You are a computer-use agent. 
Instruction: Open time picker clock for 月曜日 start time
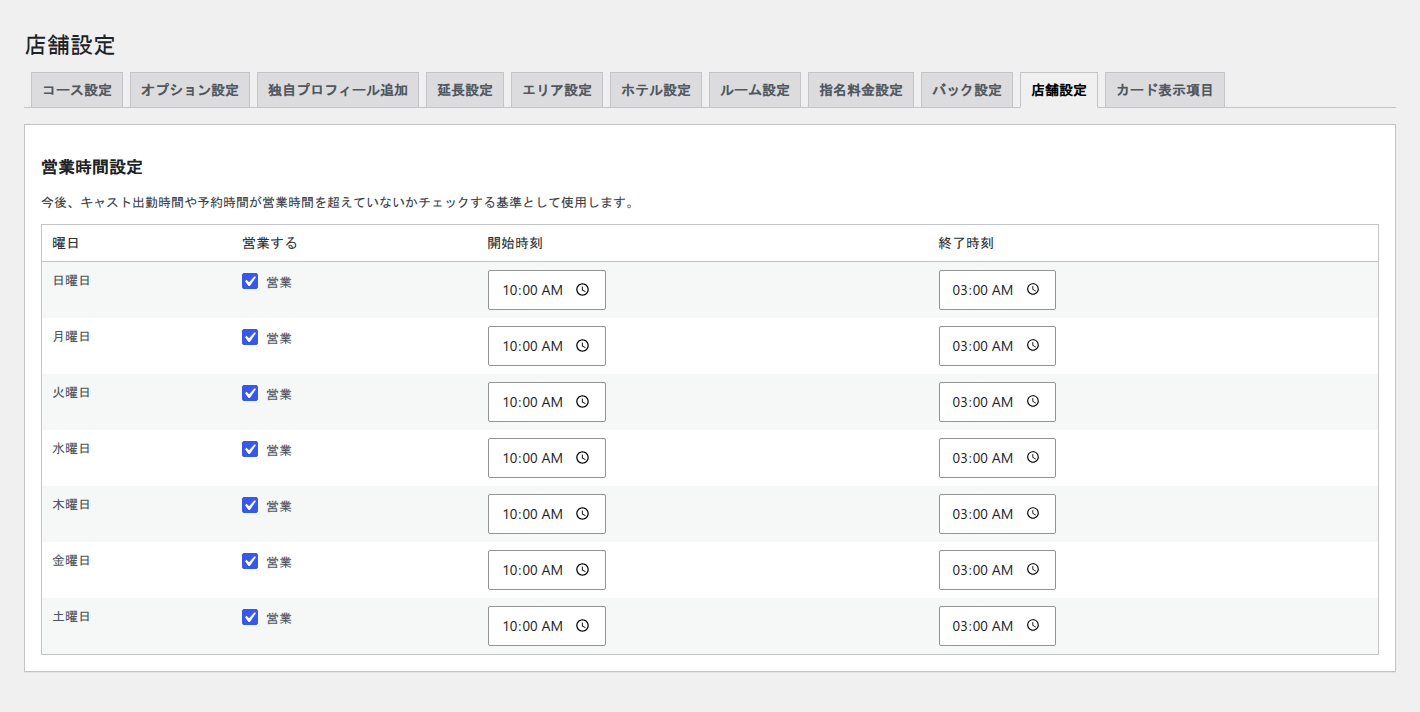[x=583, y=346]
